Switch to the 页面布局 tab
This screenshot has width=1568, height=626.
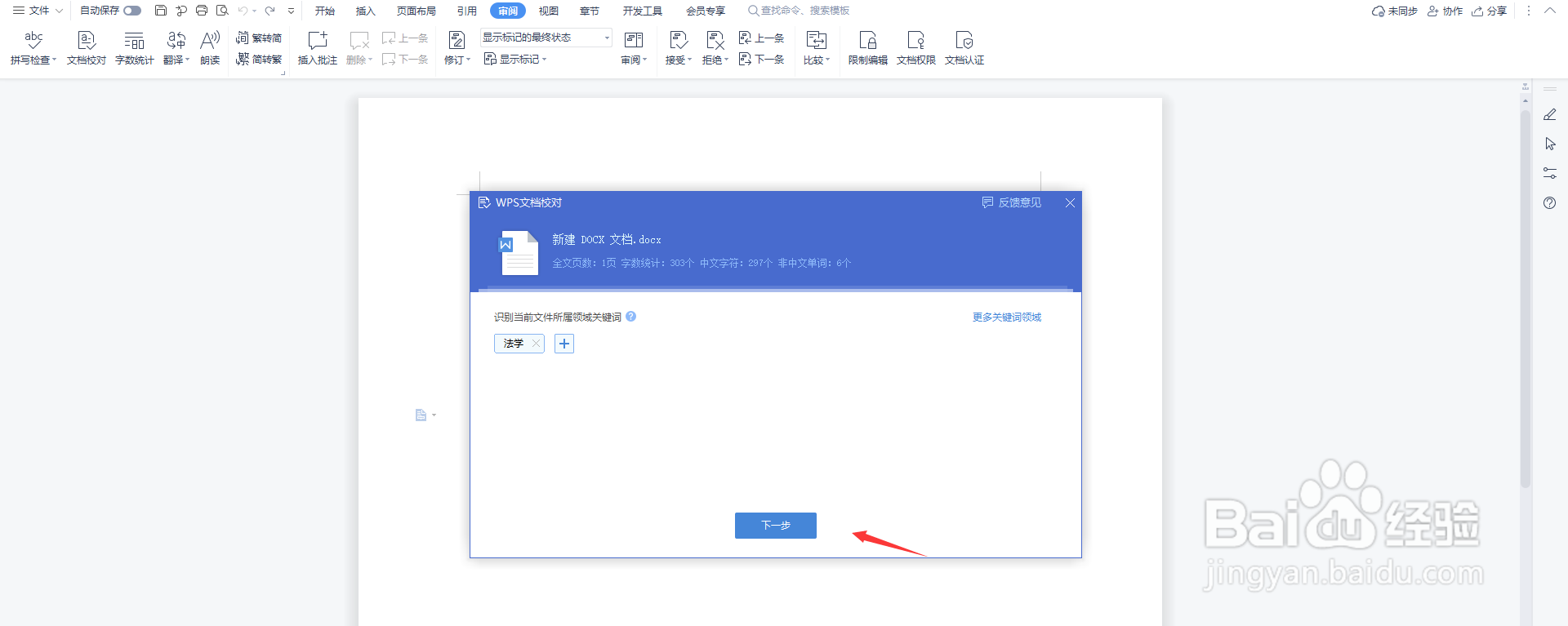click(x=416, y=11)
